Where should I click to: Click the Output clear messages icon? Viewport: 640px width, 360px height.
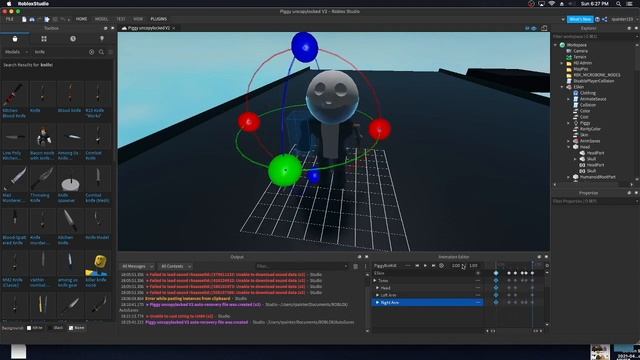coord(356,267)
